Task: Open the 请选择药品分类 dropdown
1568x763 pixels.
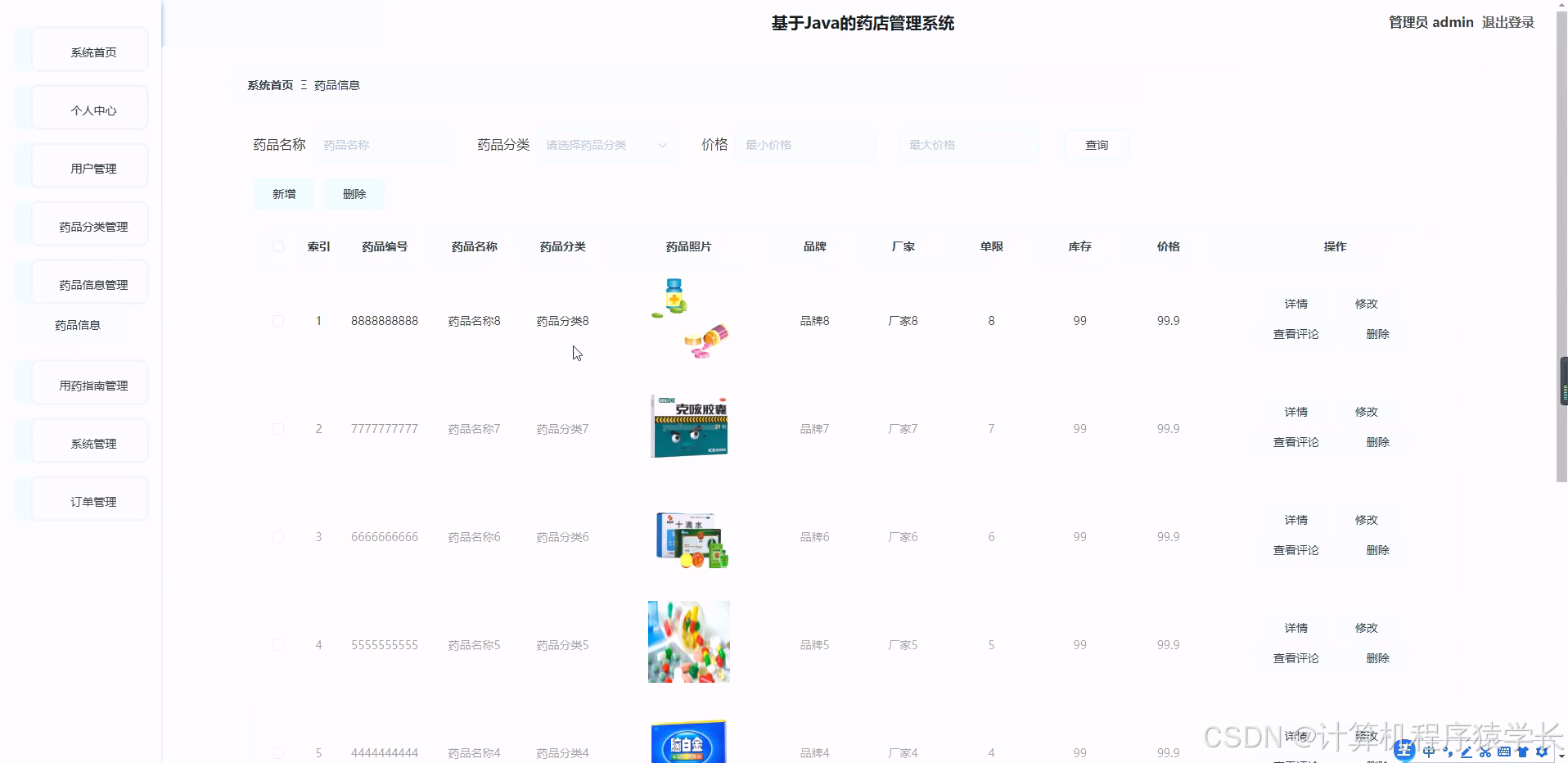Action: coord(606,144)
